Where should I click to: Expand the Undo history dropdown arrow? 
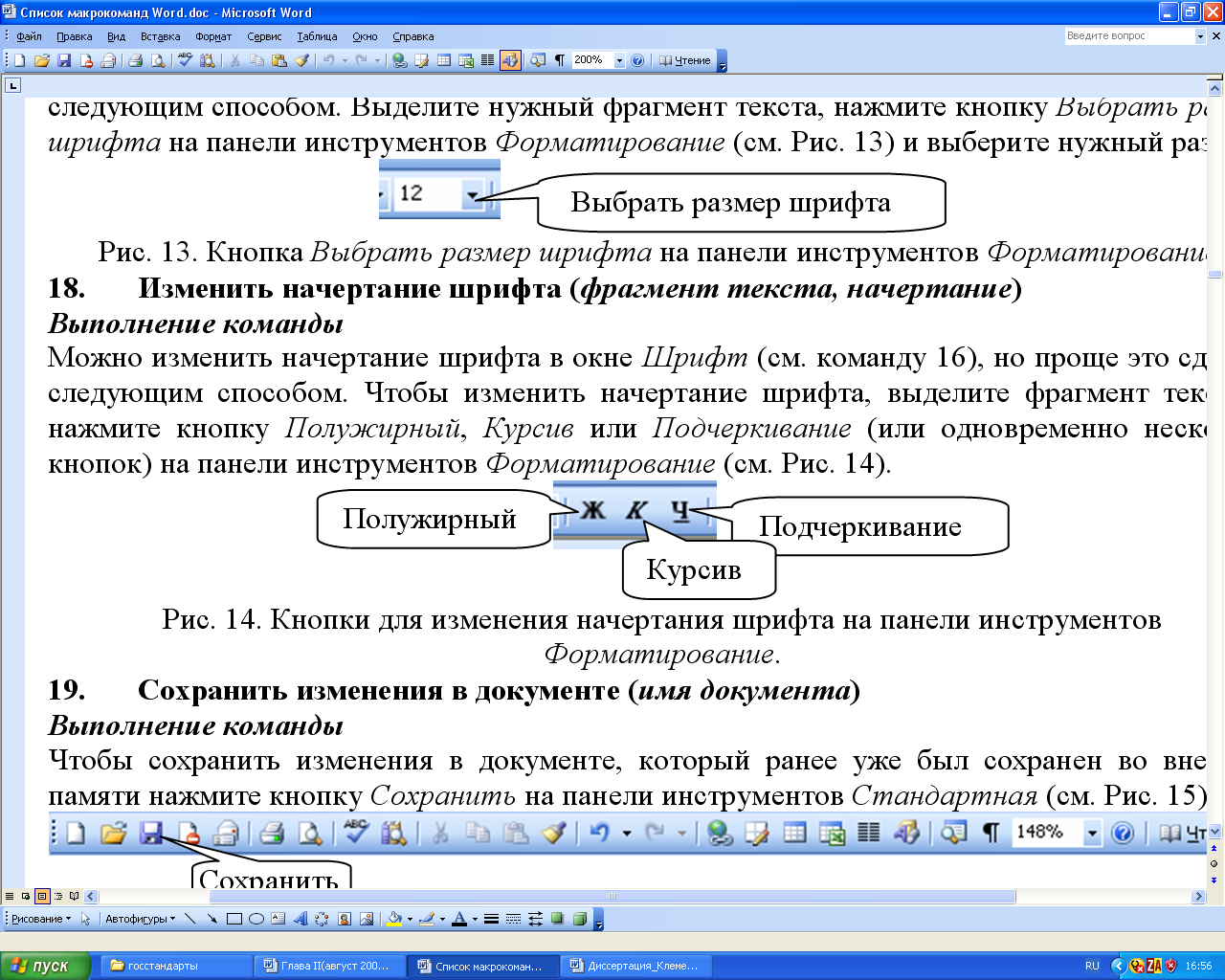344,60
